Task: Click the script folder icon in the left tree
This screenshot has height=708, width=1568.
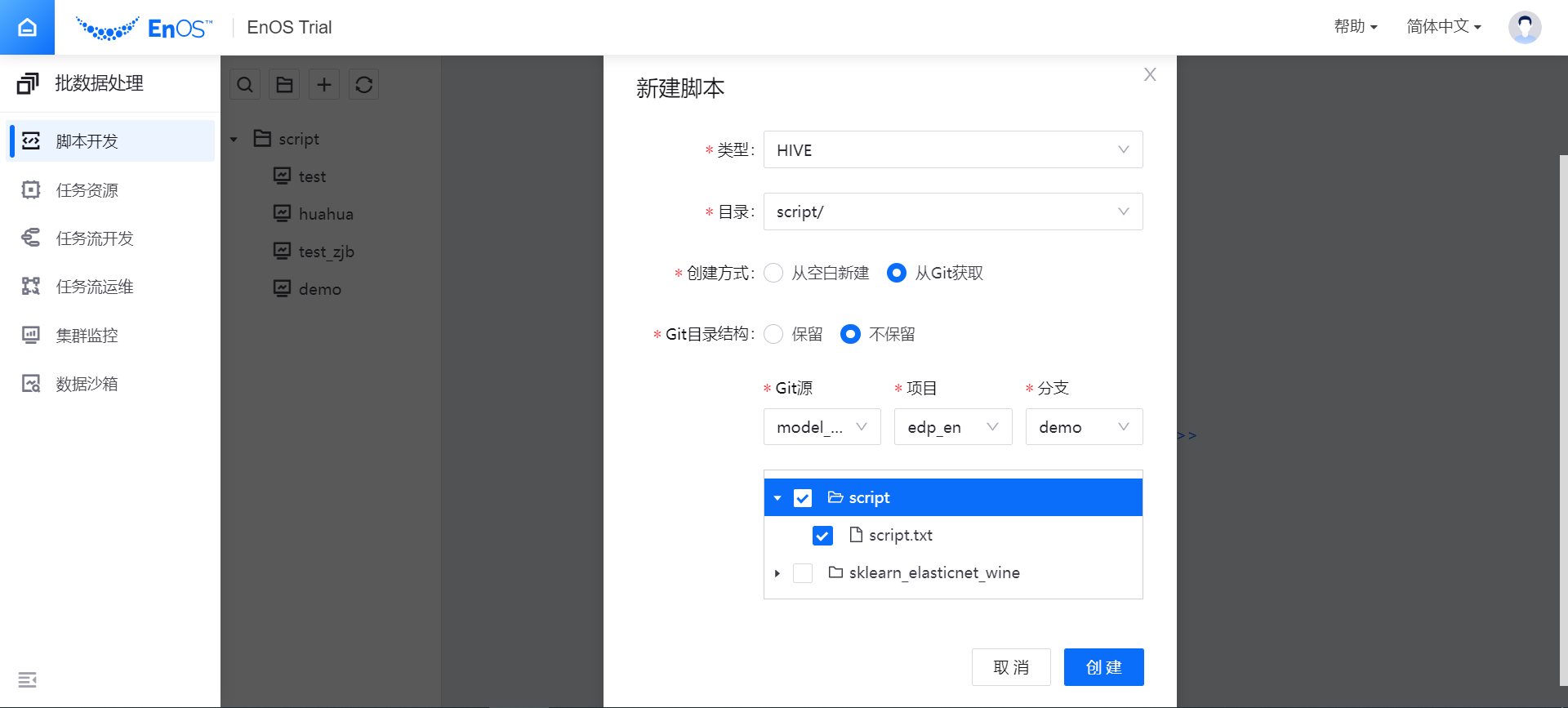Action: click(x=262, y=138)
